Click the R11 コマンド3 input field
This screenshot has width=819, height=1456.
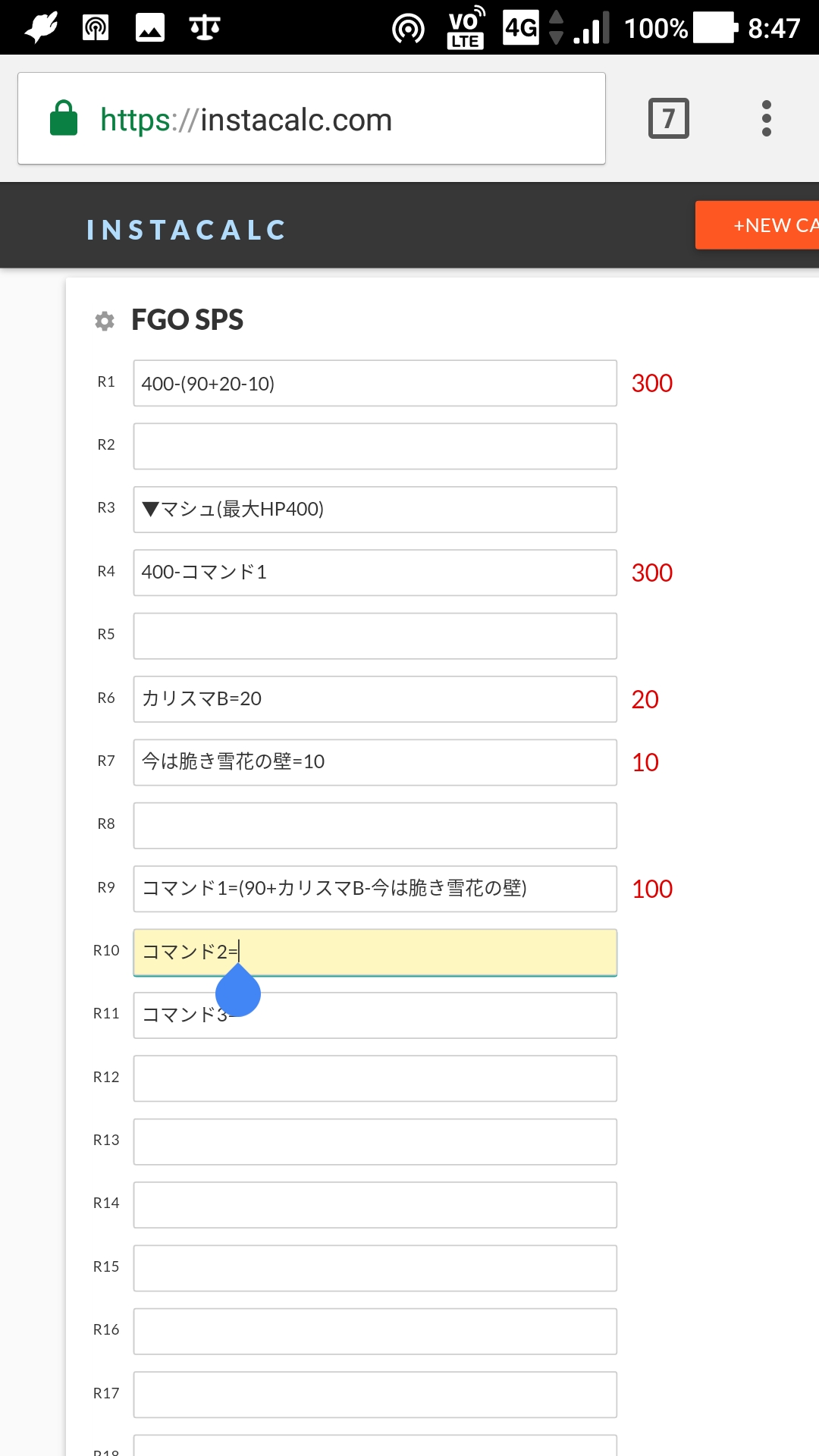425,1015
